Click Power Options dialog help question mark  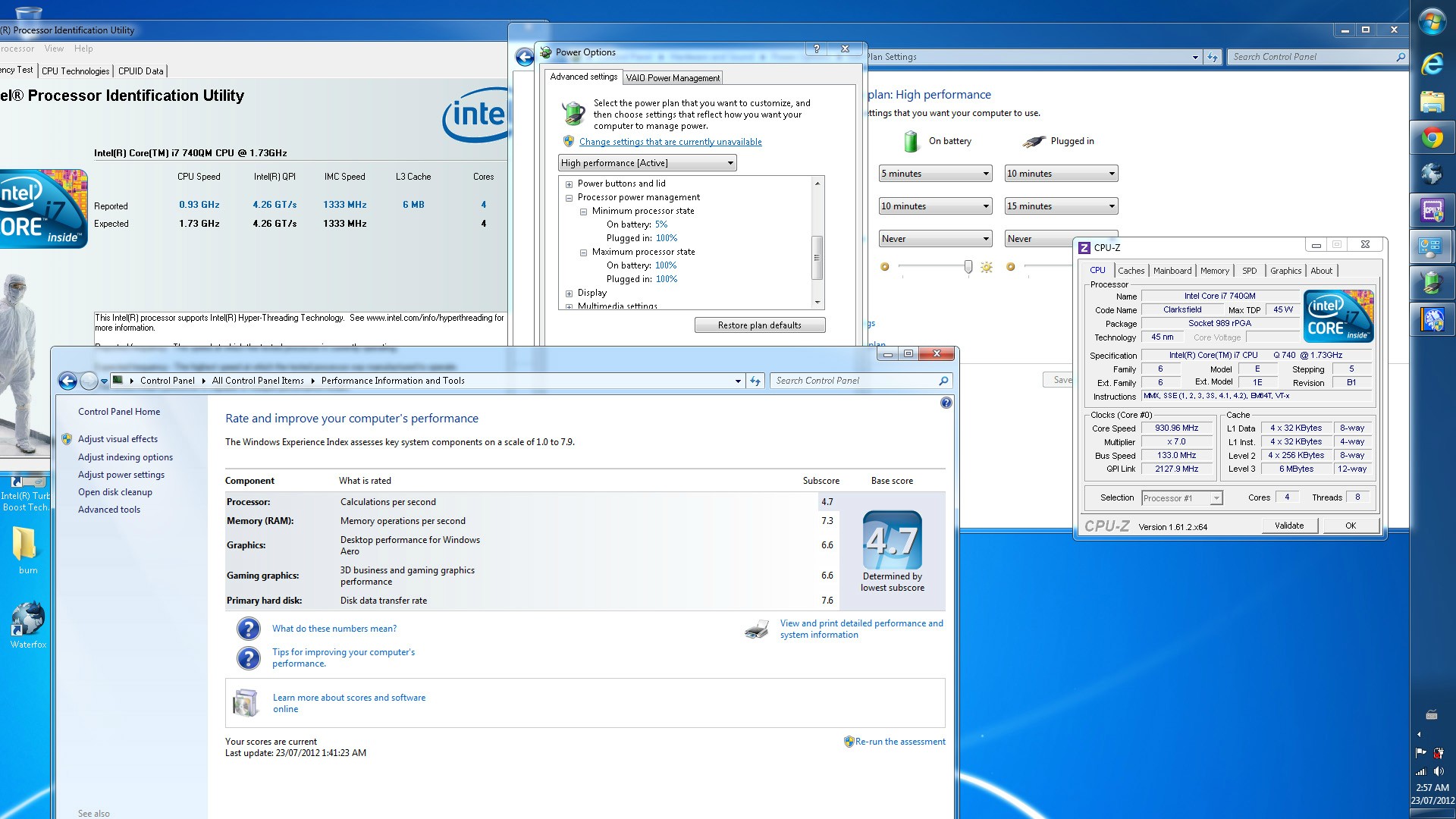click(x=816, y=49)
